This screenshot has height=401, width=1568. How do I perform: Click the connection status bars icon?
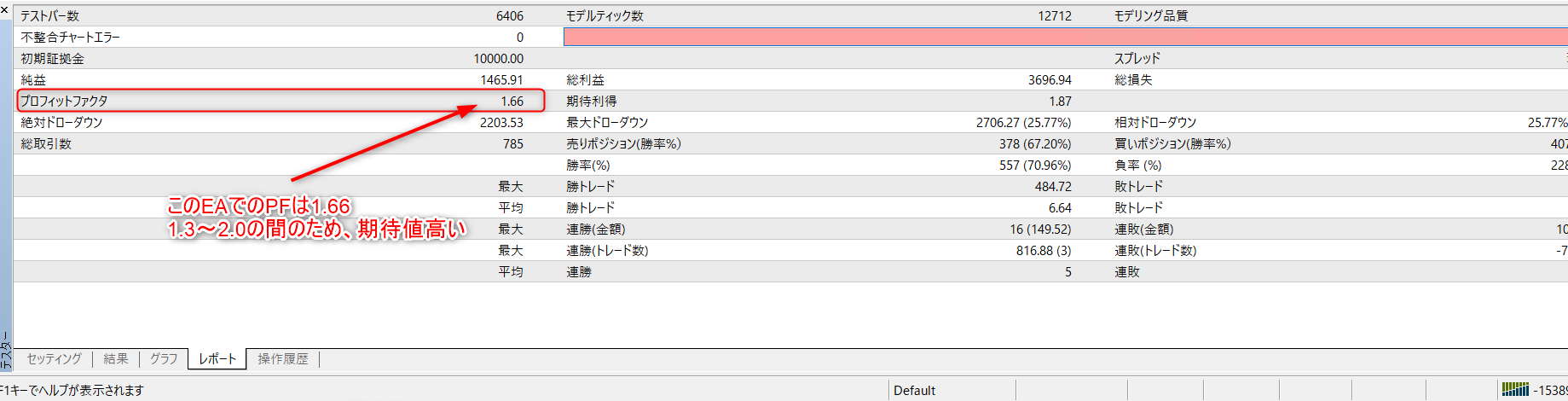tap(1514, 389)
